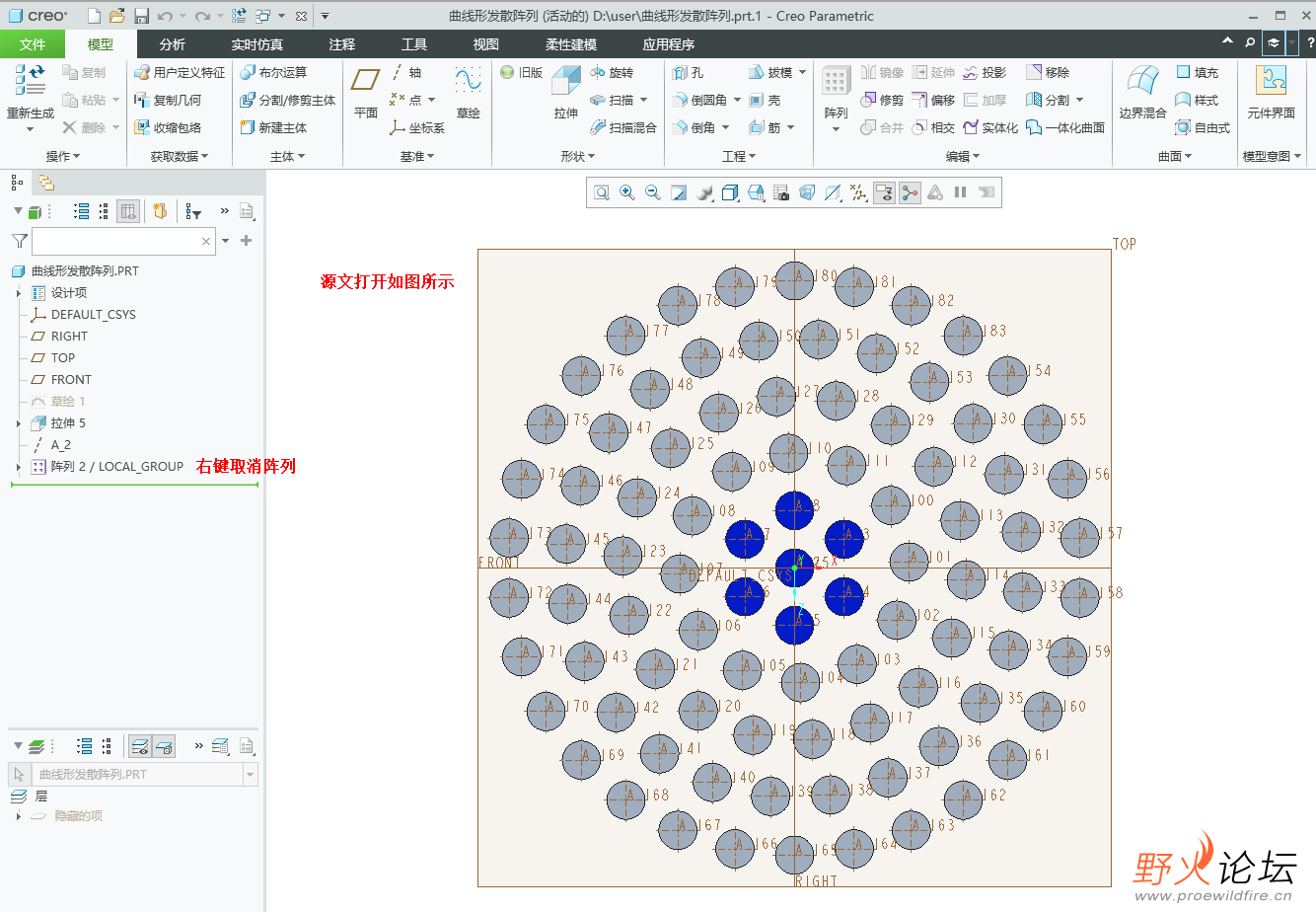Click the Project (投影) tool
Image resolution: width=1316 pixels, height=912 pixels.
985,72
